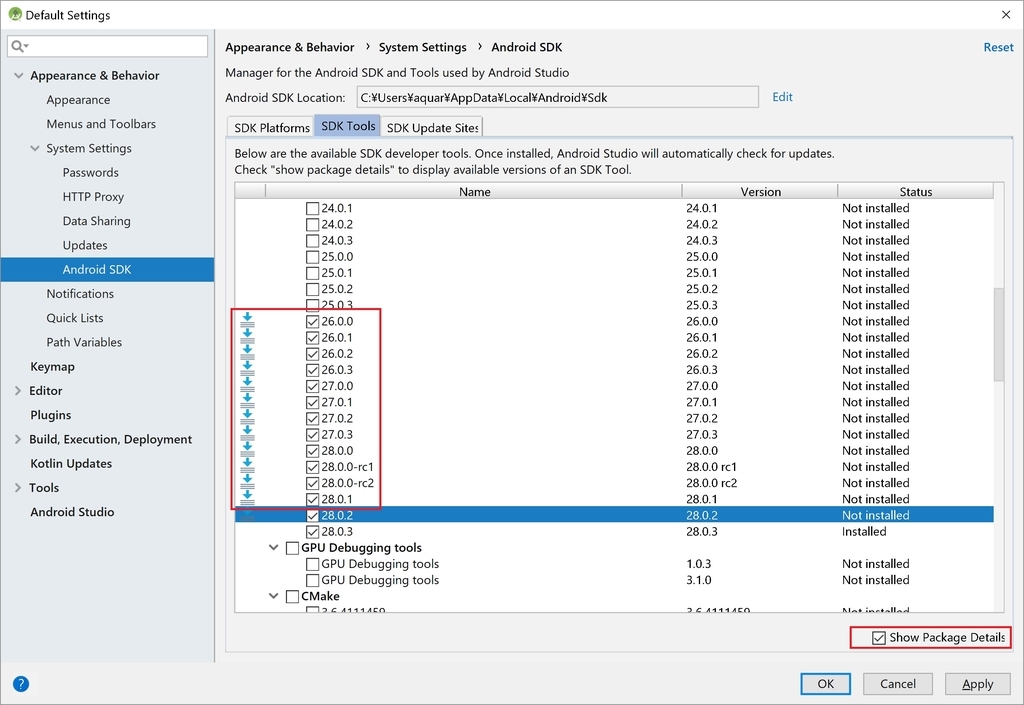Click System Settings in the breadcrumb
This screenshot has height=705, width=1024.
click(423, 47)
